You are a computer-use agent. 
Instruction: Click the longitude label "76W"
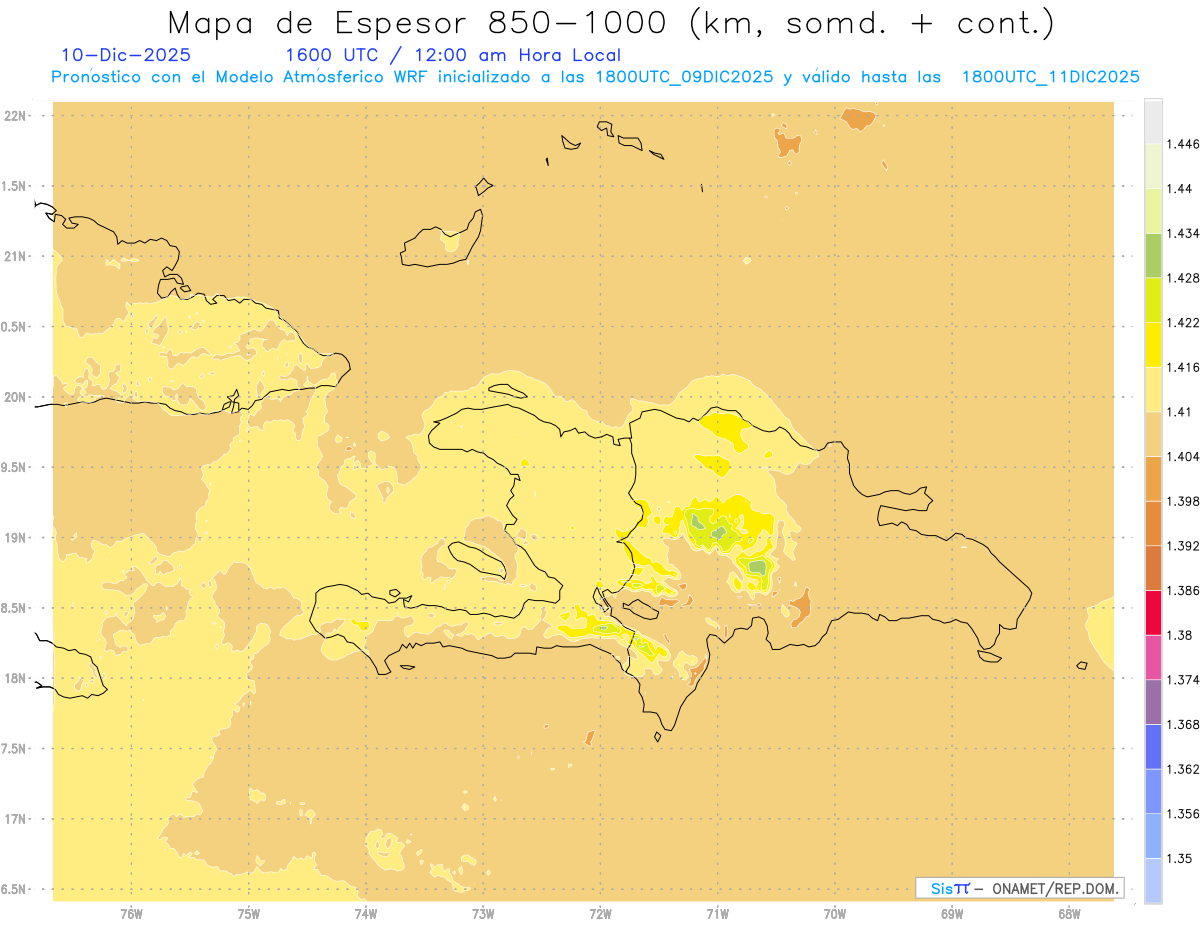[131, 913]
